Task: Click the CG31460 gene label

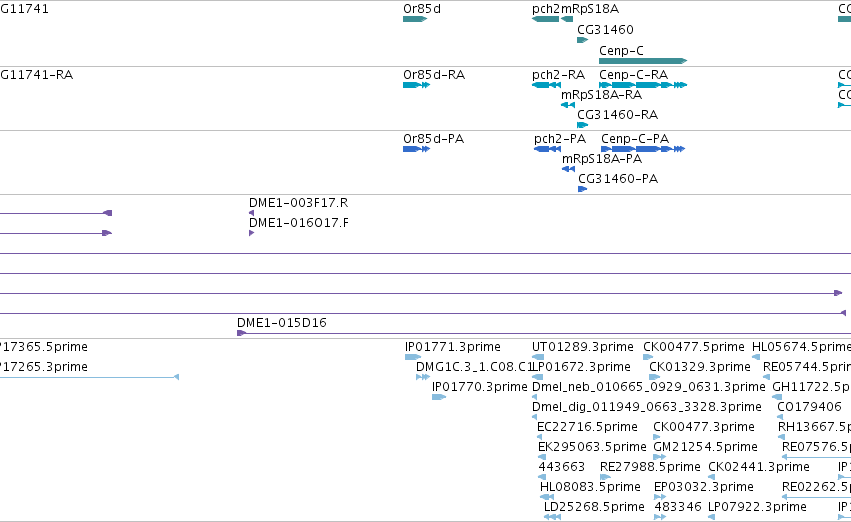Action: click(605, 30)
